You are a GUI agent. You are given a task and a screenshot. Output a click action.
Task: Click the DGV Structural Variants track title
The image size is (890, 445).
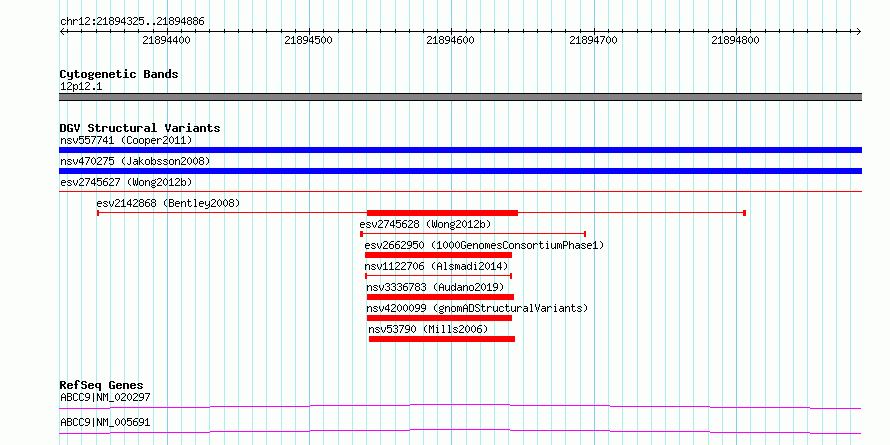[x=140, y=128]
